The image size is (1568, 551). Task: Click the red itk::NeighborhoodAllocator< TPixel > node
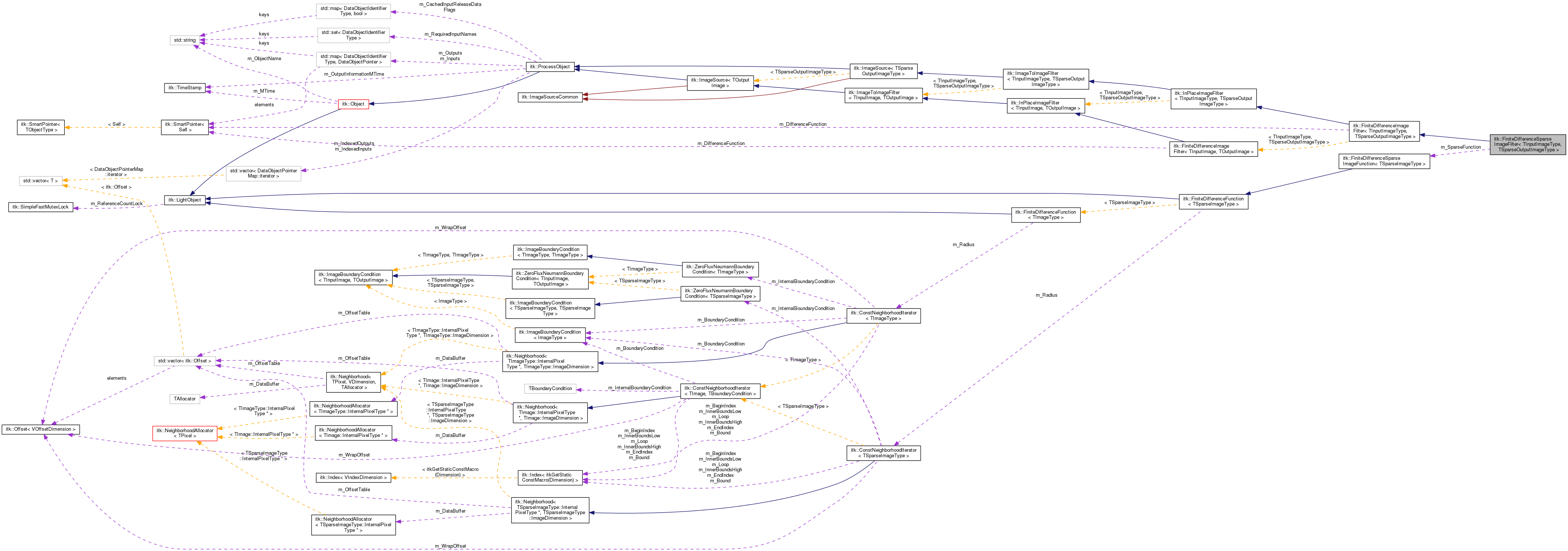(x=184, y=434)
